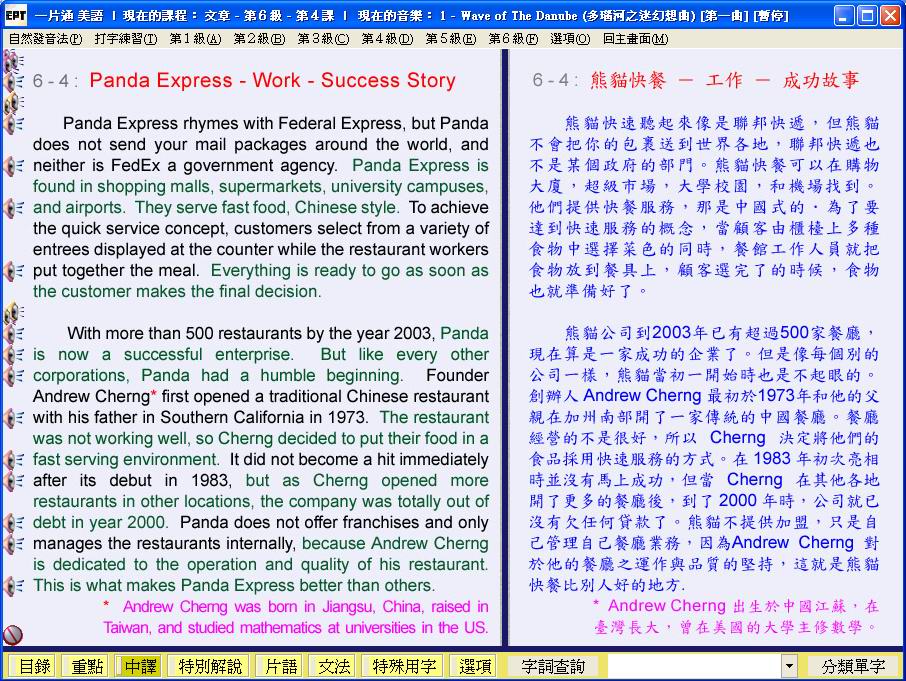This screenshot has height=681, width=906.
Task: Play sentence audio next to 'neither is FedEx'
Action: pyautogui.click(x=14, y=166)
